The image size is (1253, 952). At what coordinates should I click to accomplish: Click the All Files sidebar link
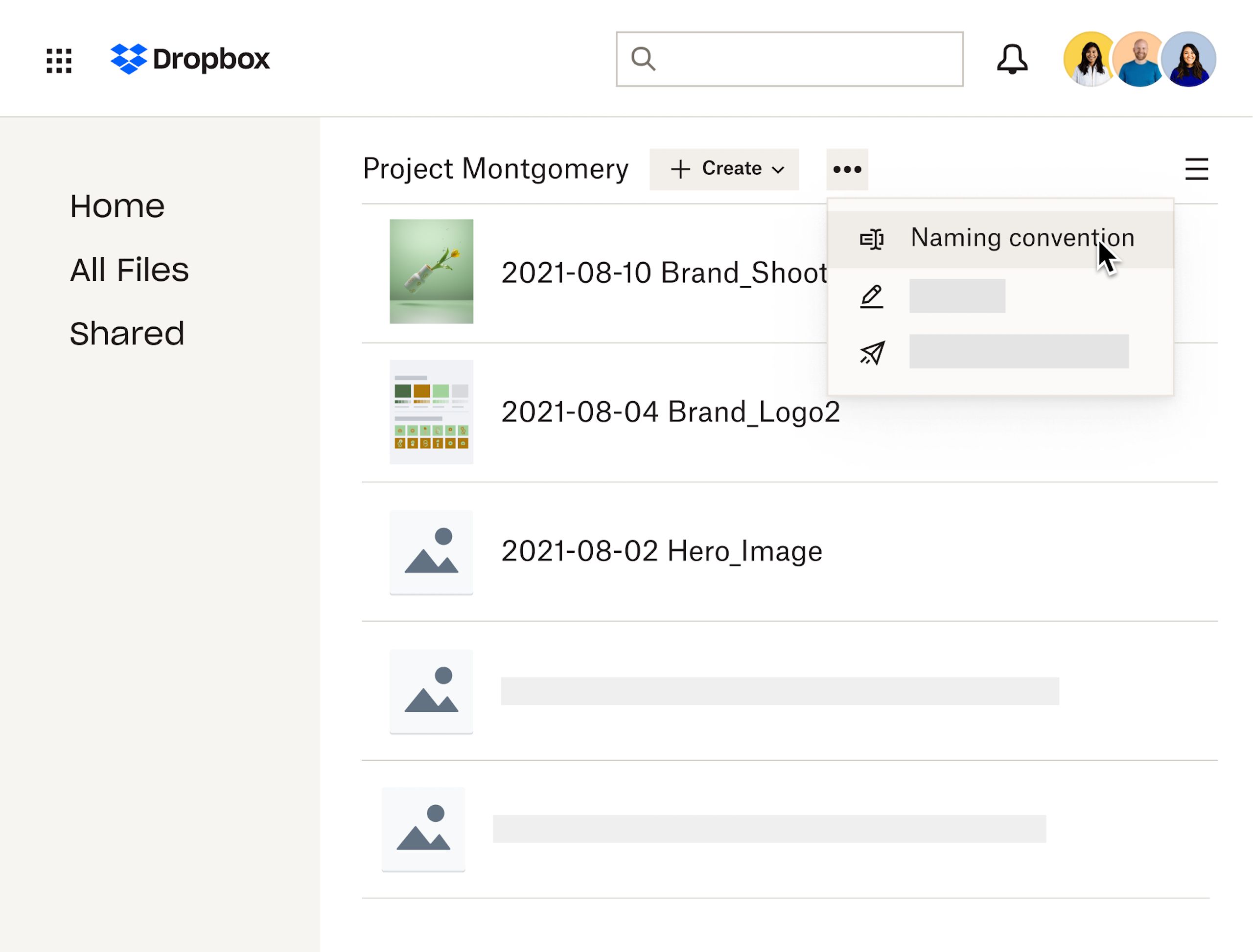129,269
